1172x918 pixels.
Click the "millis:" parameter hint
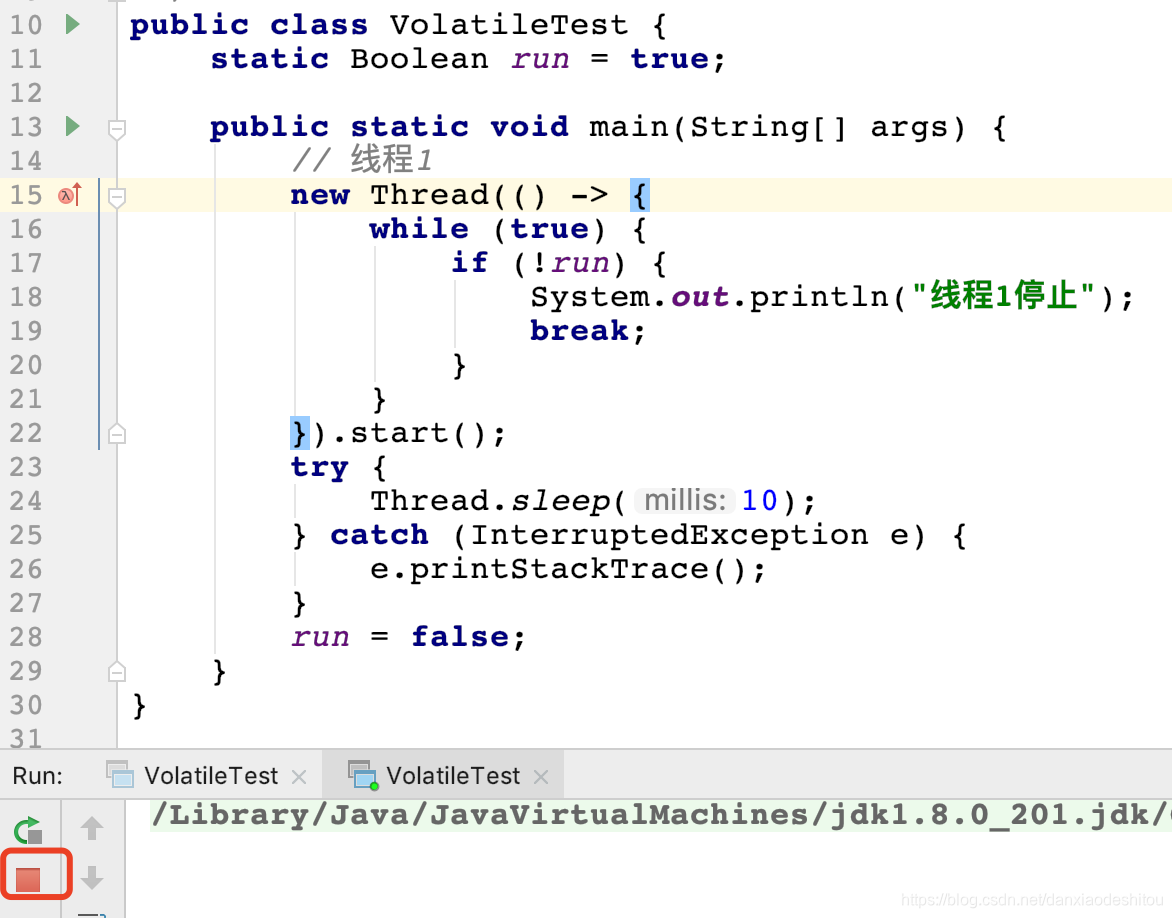pyautogui.click(x=685, y=500)
